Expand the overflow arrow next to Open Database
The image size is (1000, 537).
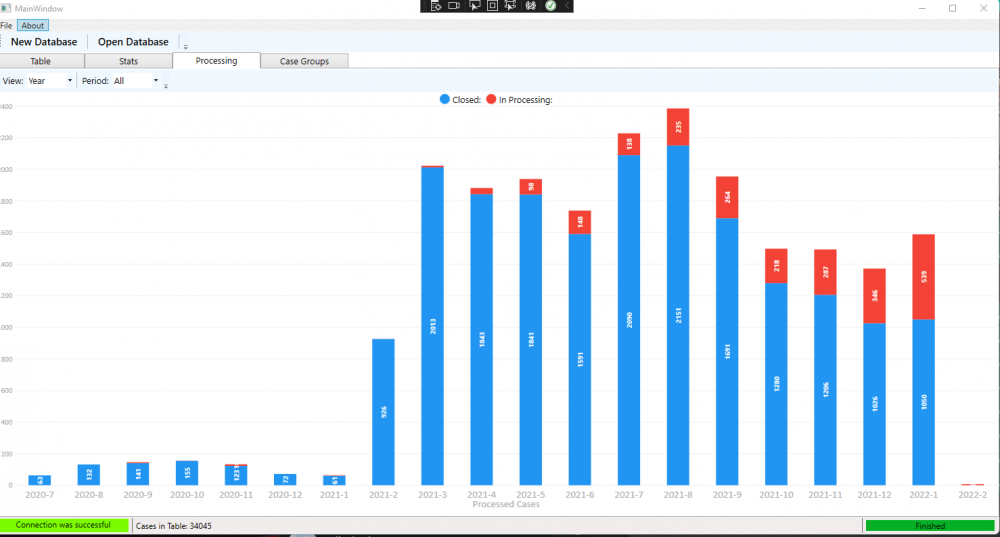186,47
